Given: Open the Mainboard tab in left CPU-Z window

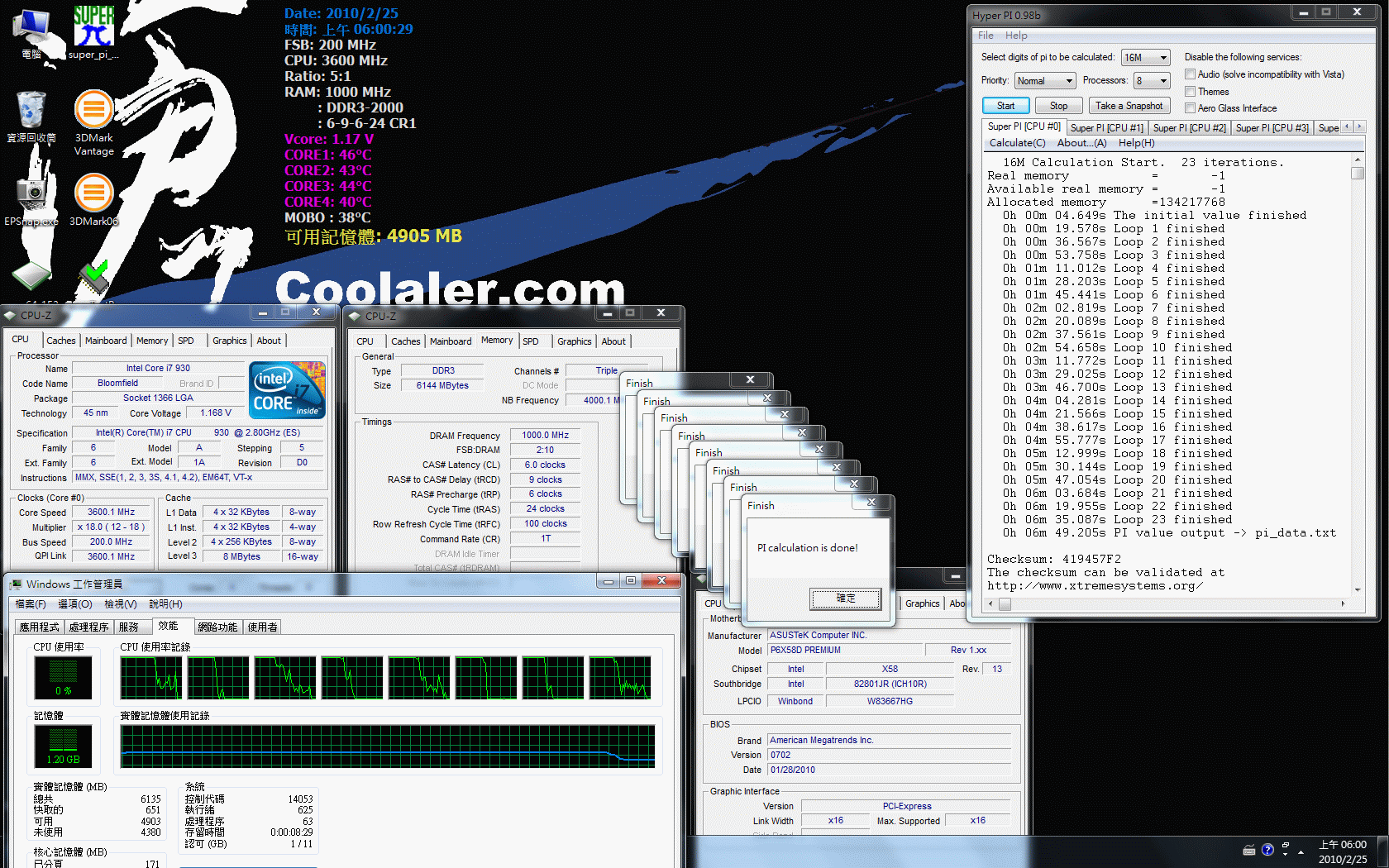Looking at the screenshot, I should click(x=106, y=341).
